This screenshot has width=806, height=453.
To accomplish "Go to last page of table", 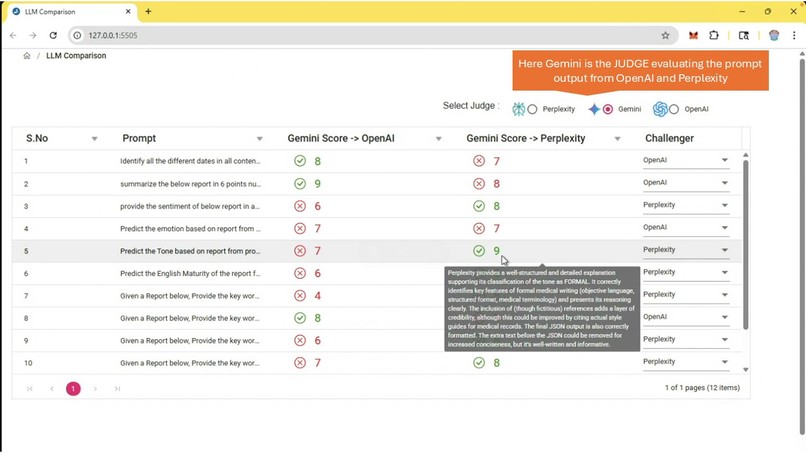I will click(x=117, y=389).
